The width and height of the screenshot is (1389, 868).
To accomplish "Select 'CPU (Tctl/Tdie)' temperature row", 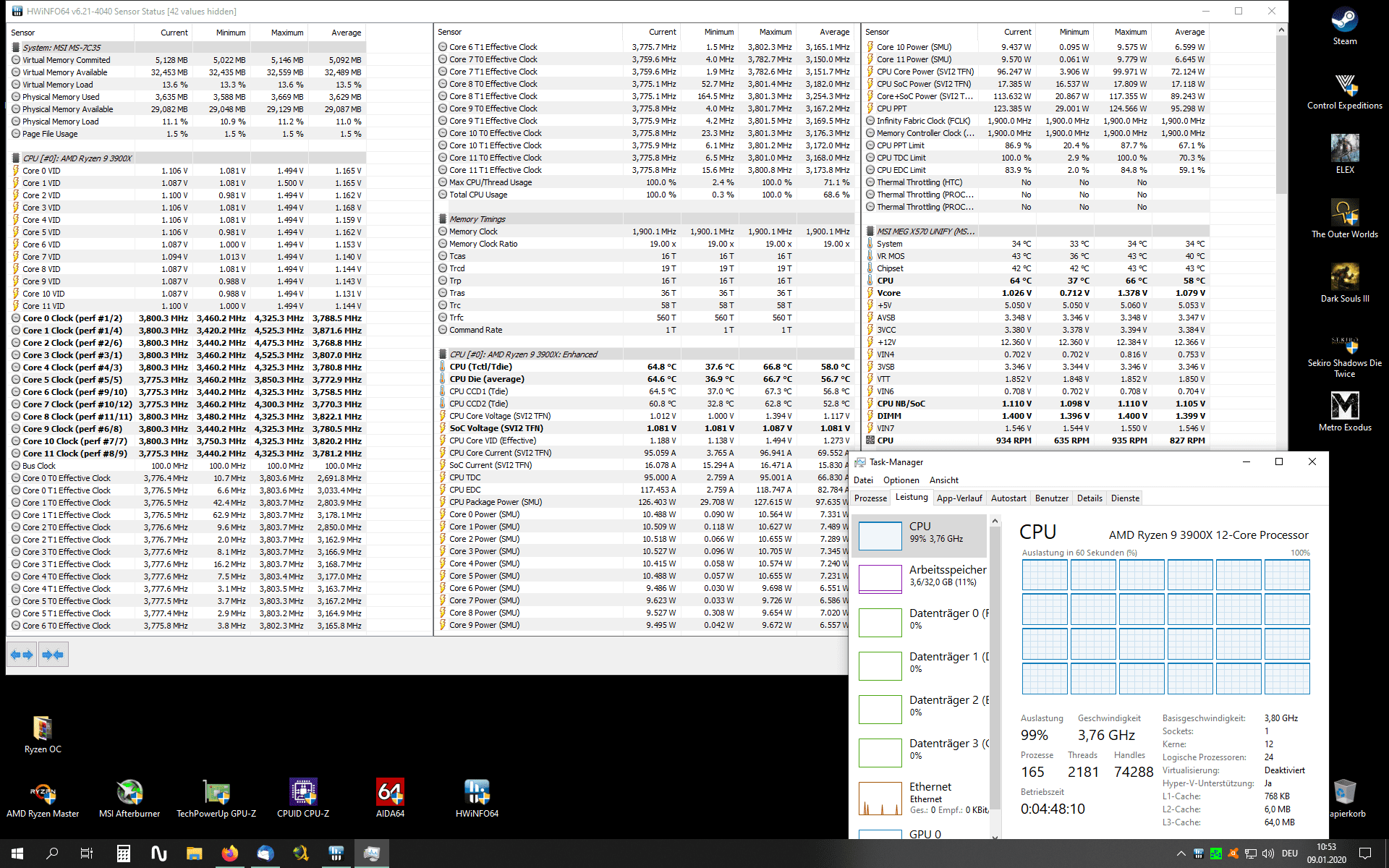I will coord(644,367).
